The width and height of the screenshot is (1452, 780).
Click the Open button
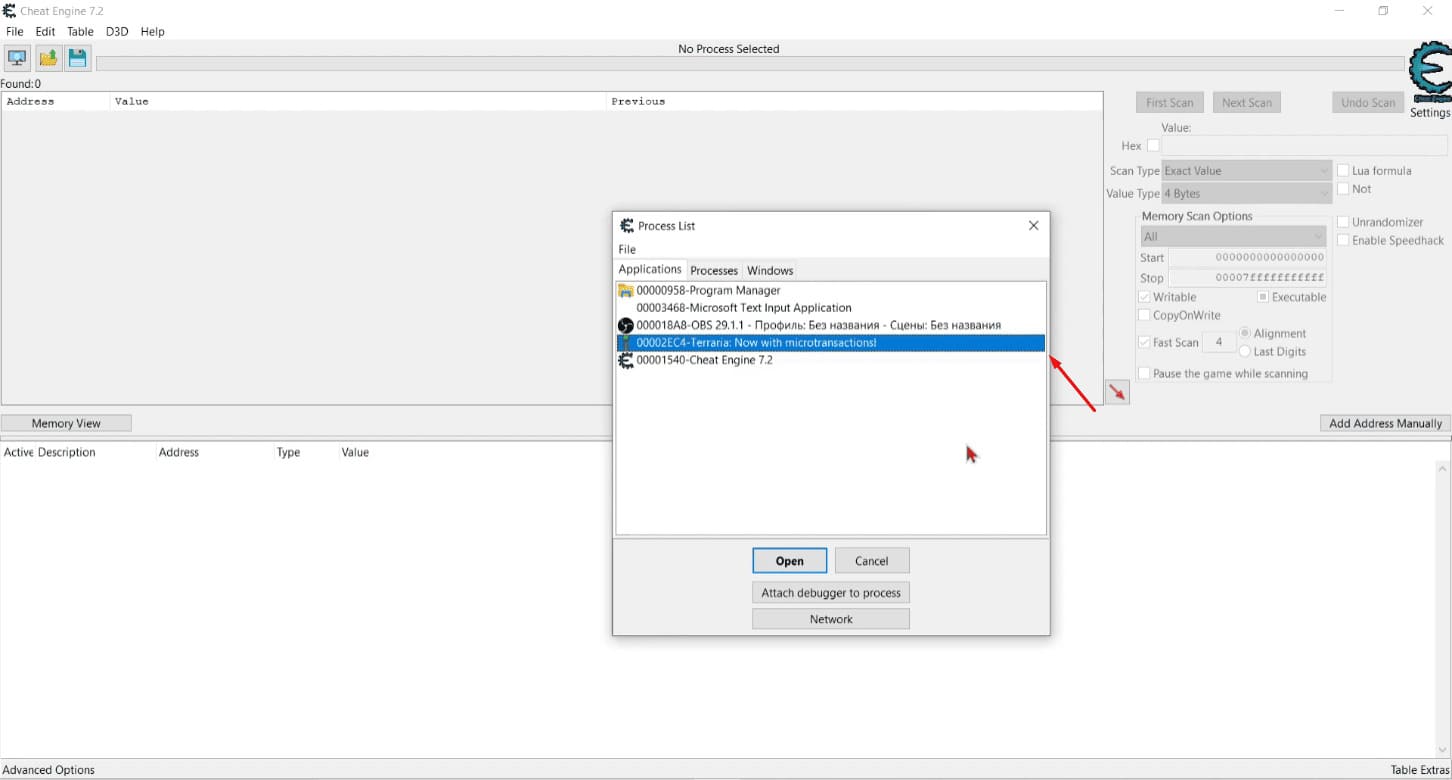click(789, 561)
